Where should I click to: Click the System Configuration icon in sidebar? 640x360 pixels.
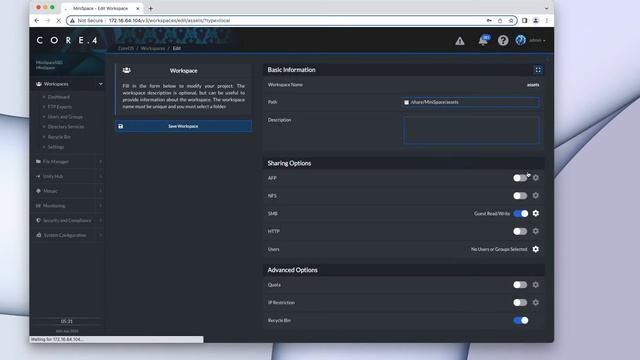tap(38, 235)
